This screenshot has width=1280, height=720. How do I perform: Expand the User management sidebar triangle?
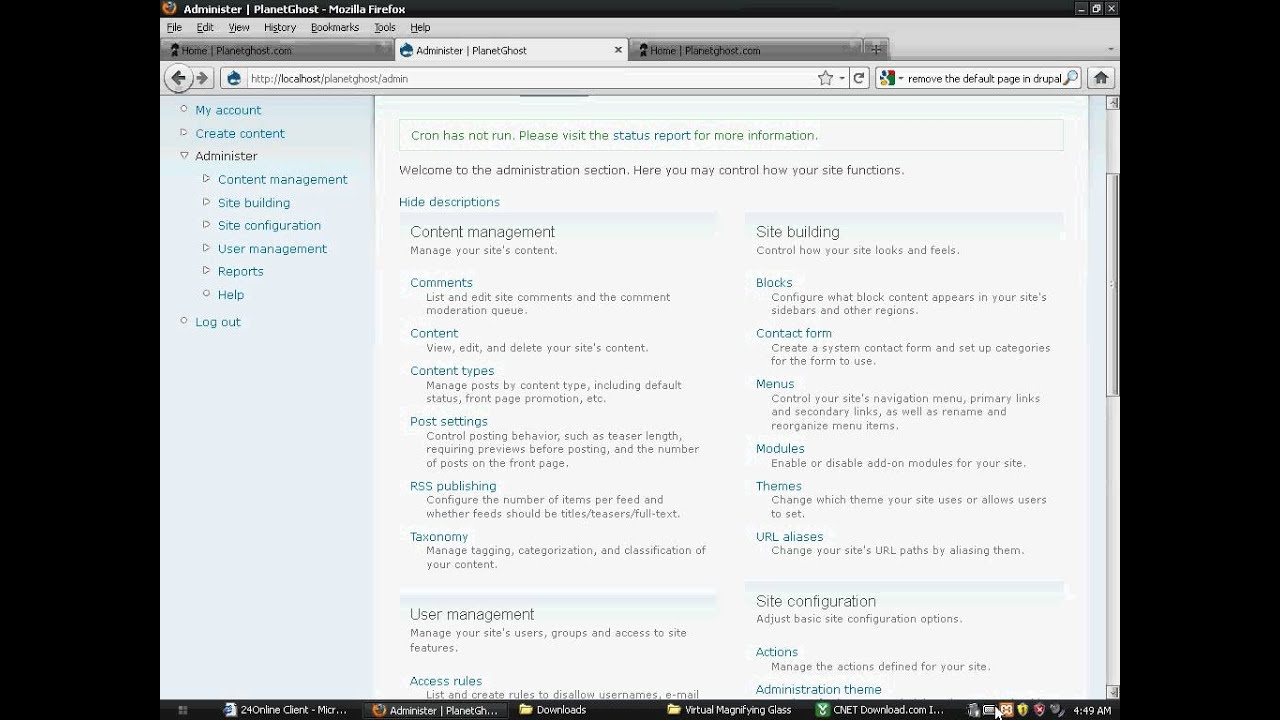(207, 247)
